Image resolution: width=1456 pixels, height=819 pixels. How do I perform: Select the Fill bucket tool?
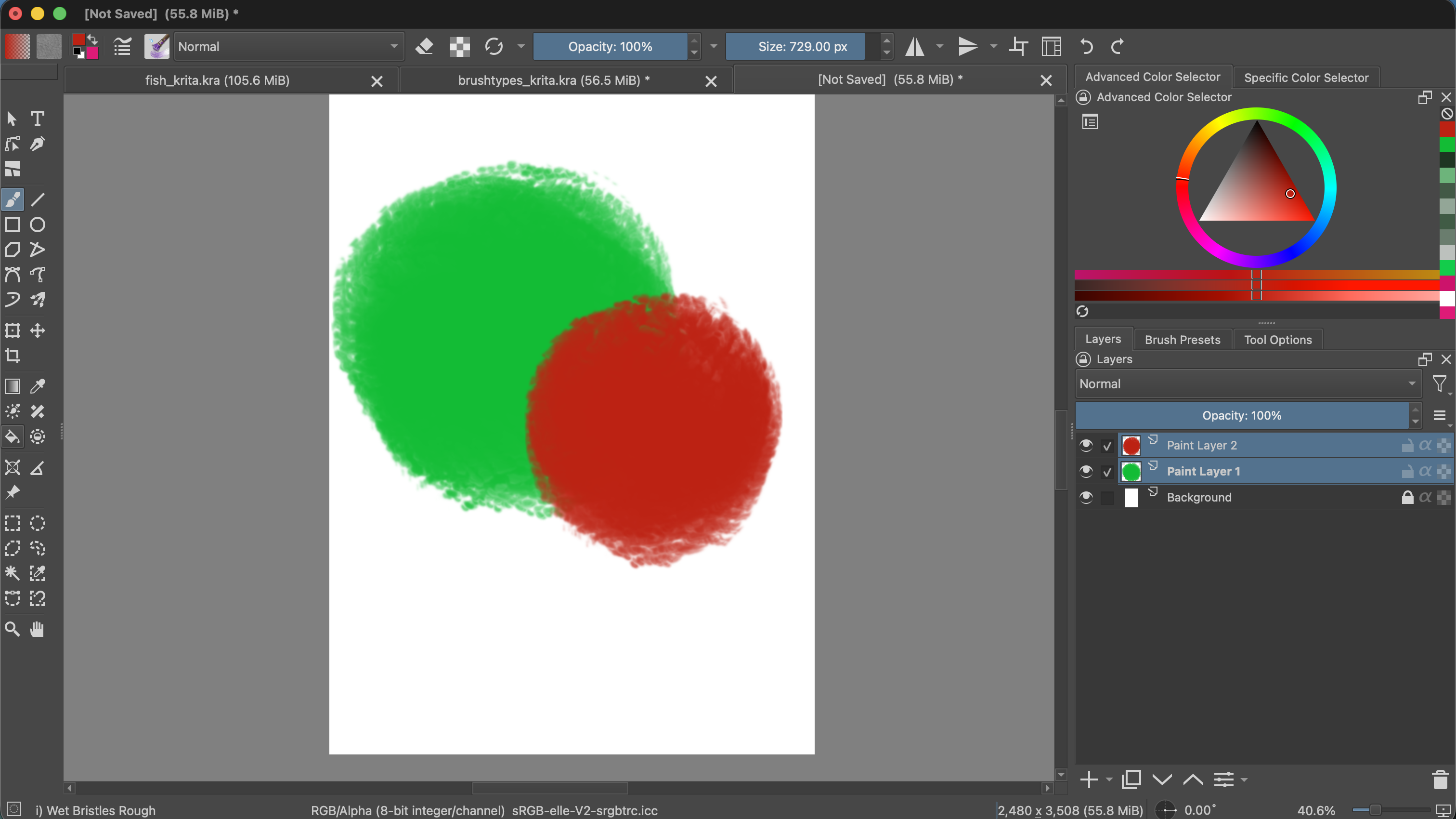[x=13, y=436]
